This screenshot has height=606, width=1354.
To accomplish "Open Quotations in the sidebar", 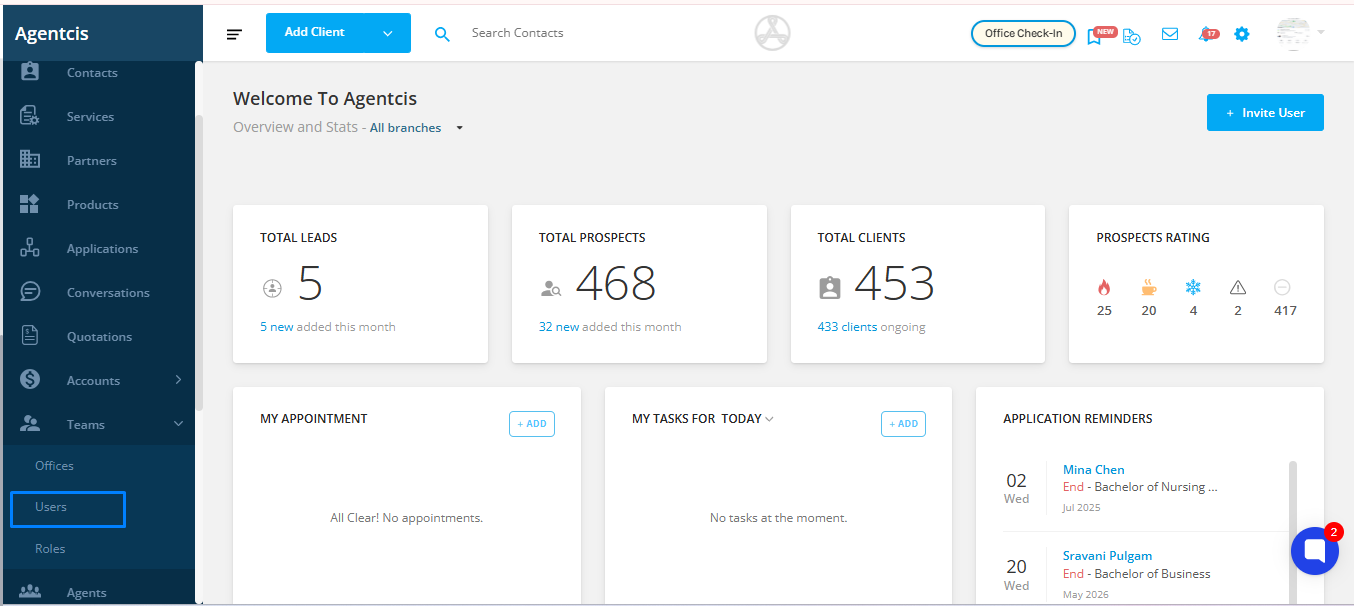I will tap(98, 336).
